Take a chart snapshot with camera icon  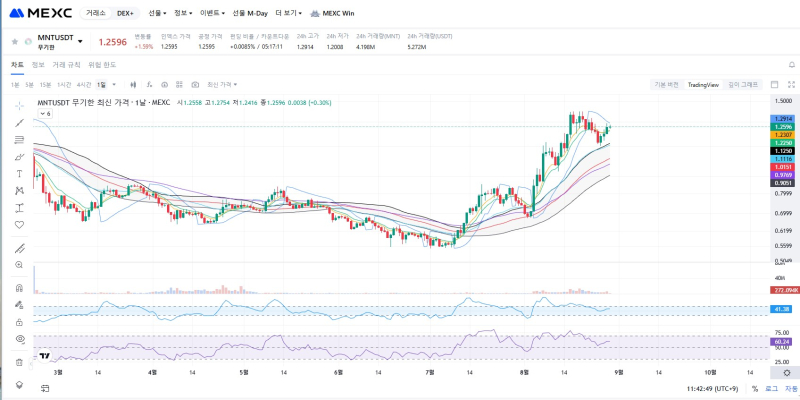(x=195, y=85)
